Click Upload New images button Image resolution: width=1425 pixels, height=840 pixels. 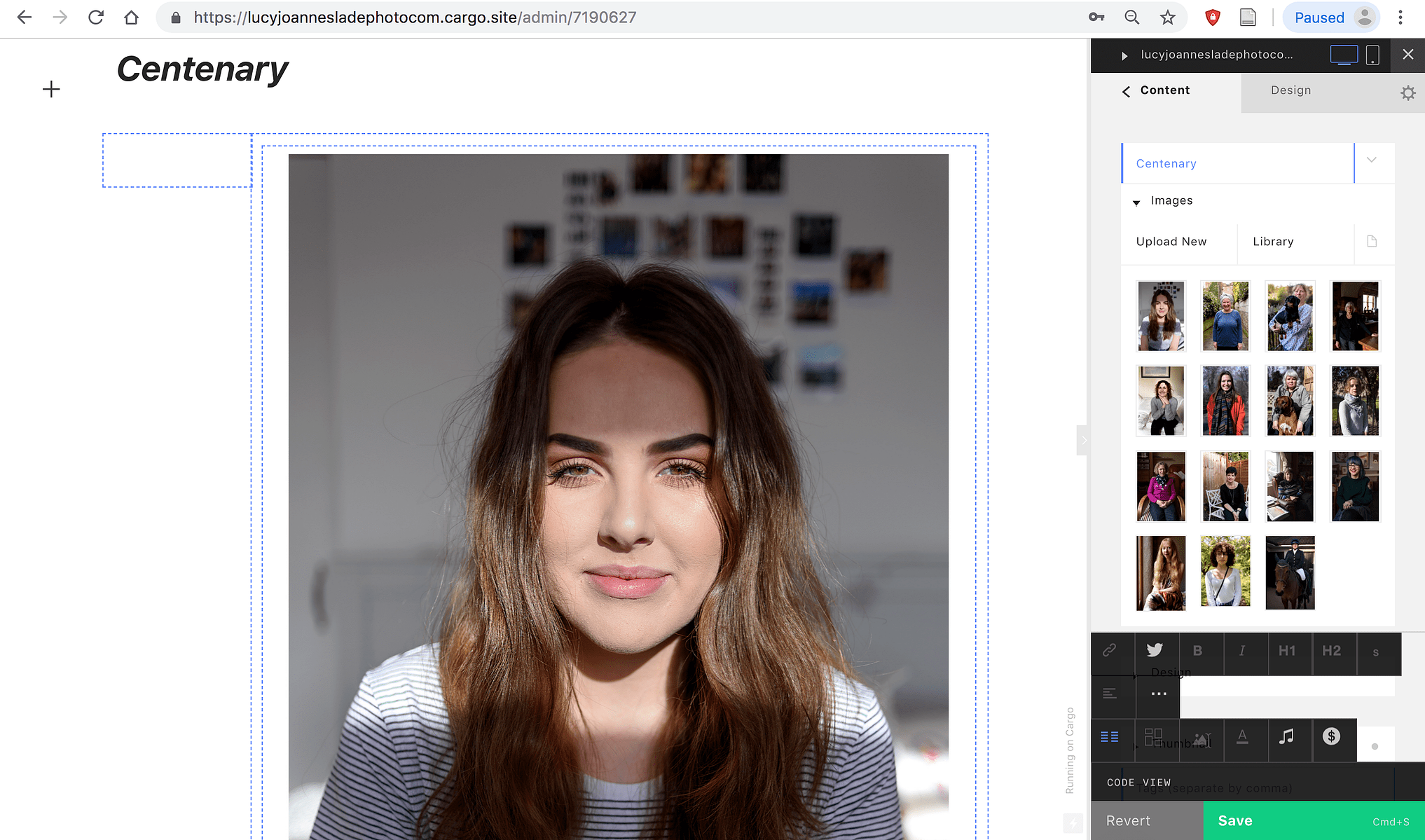pos(1171,242)
